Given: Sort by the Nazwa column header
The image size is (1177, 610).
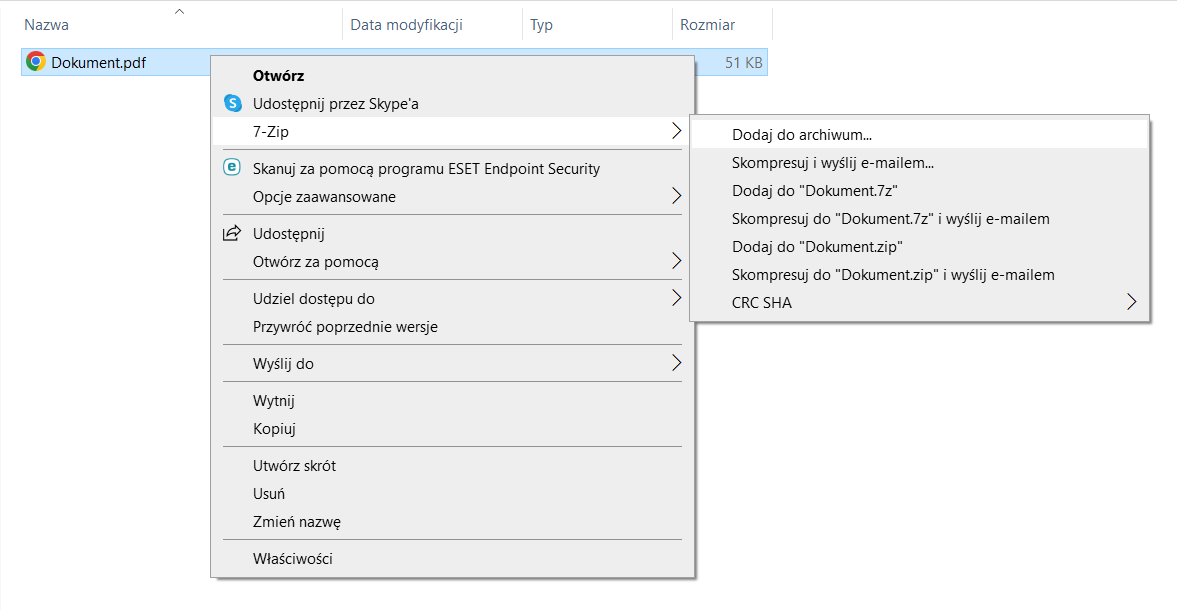Looking at the screenshot, I should coord(46,25).
